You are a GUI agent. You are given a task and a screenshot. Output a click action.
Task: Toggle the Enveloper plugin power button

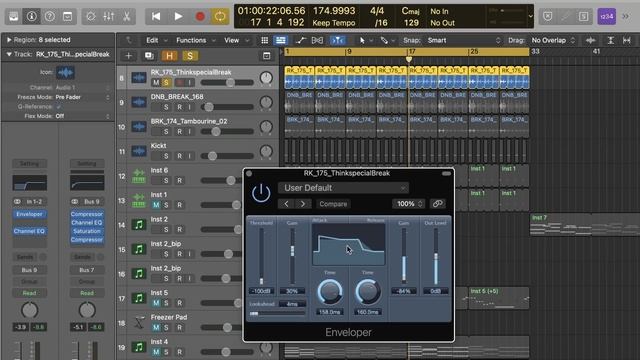pos(261,193)
